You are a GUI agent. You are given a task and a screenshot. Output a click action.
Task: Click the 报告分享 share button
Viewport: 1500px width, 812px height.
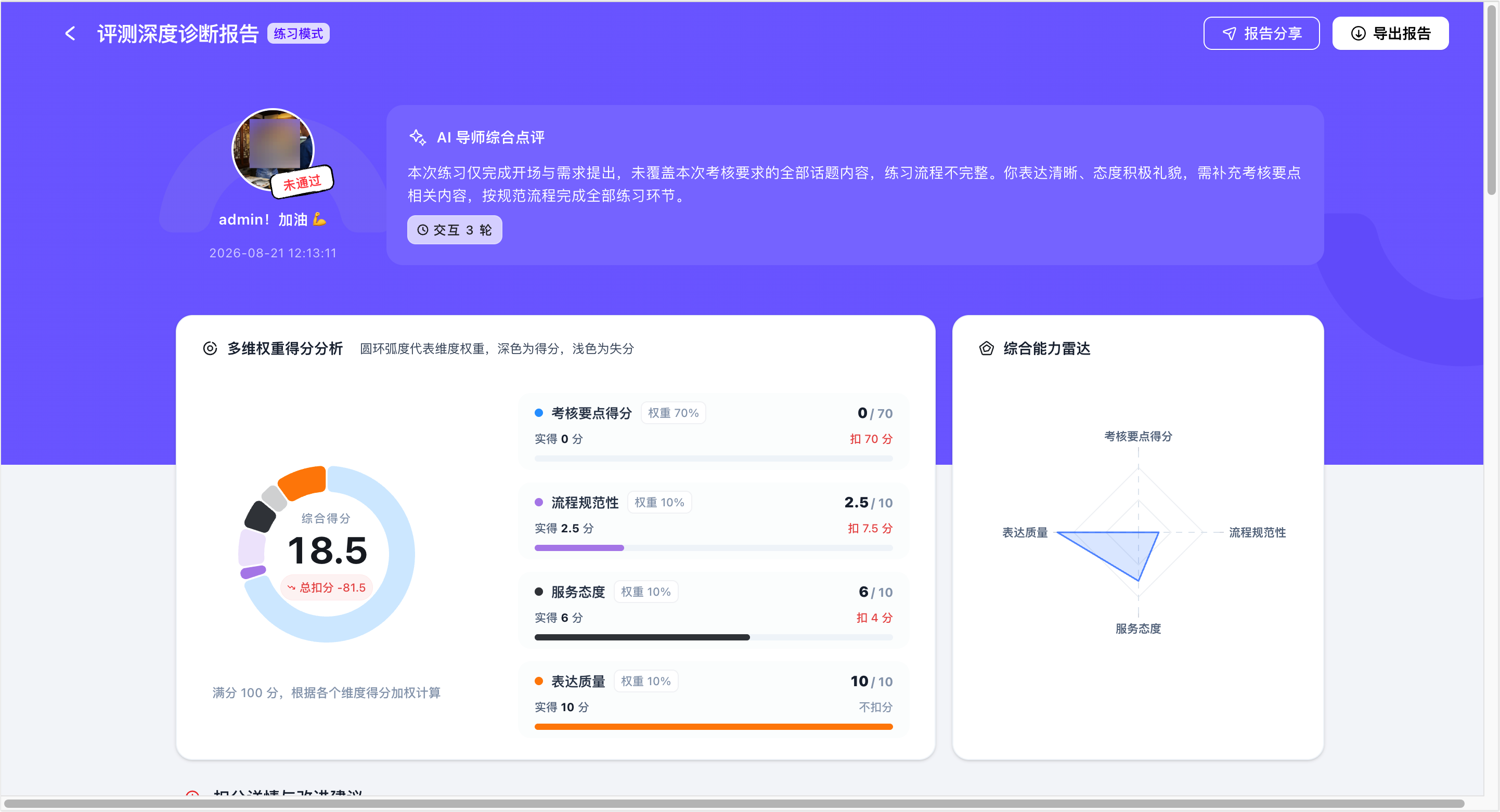click(1261, 34)
